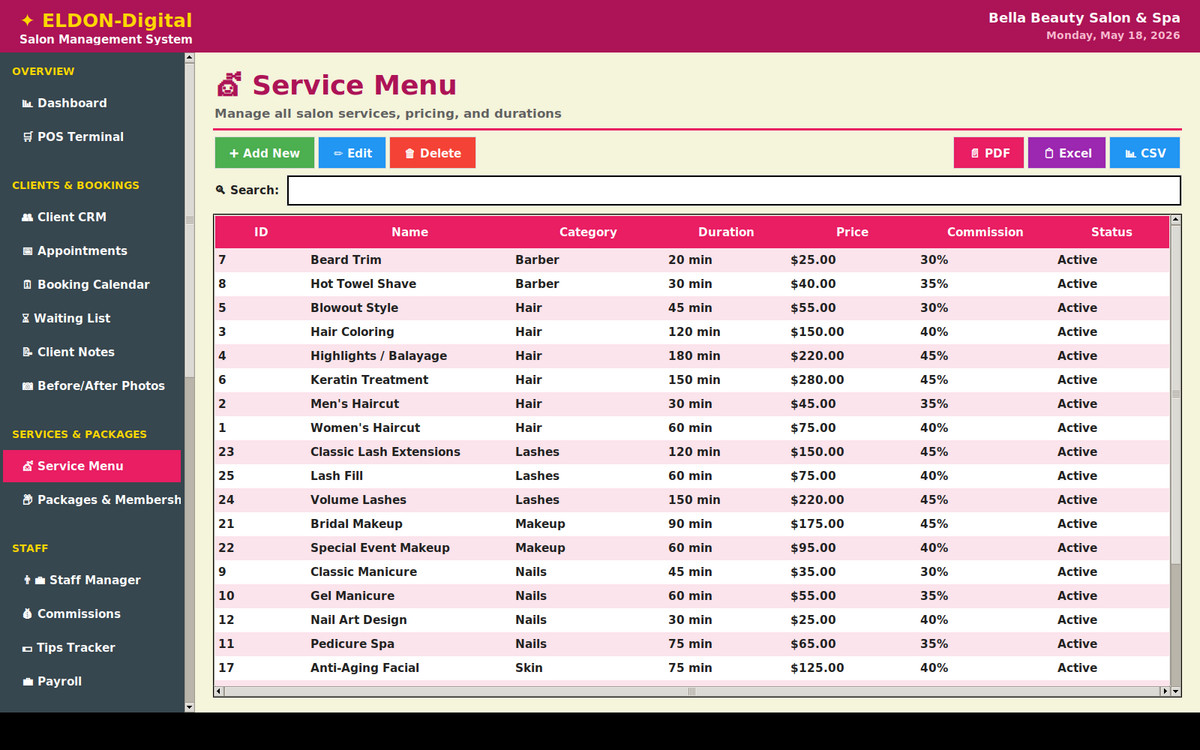Click the Dashboard chart icon in sidebar
The width and height of the screenshot is (1200, 750).
pos(27,103)
